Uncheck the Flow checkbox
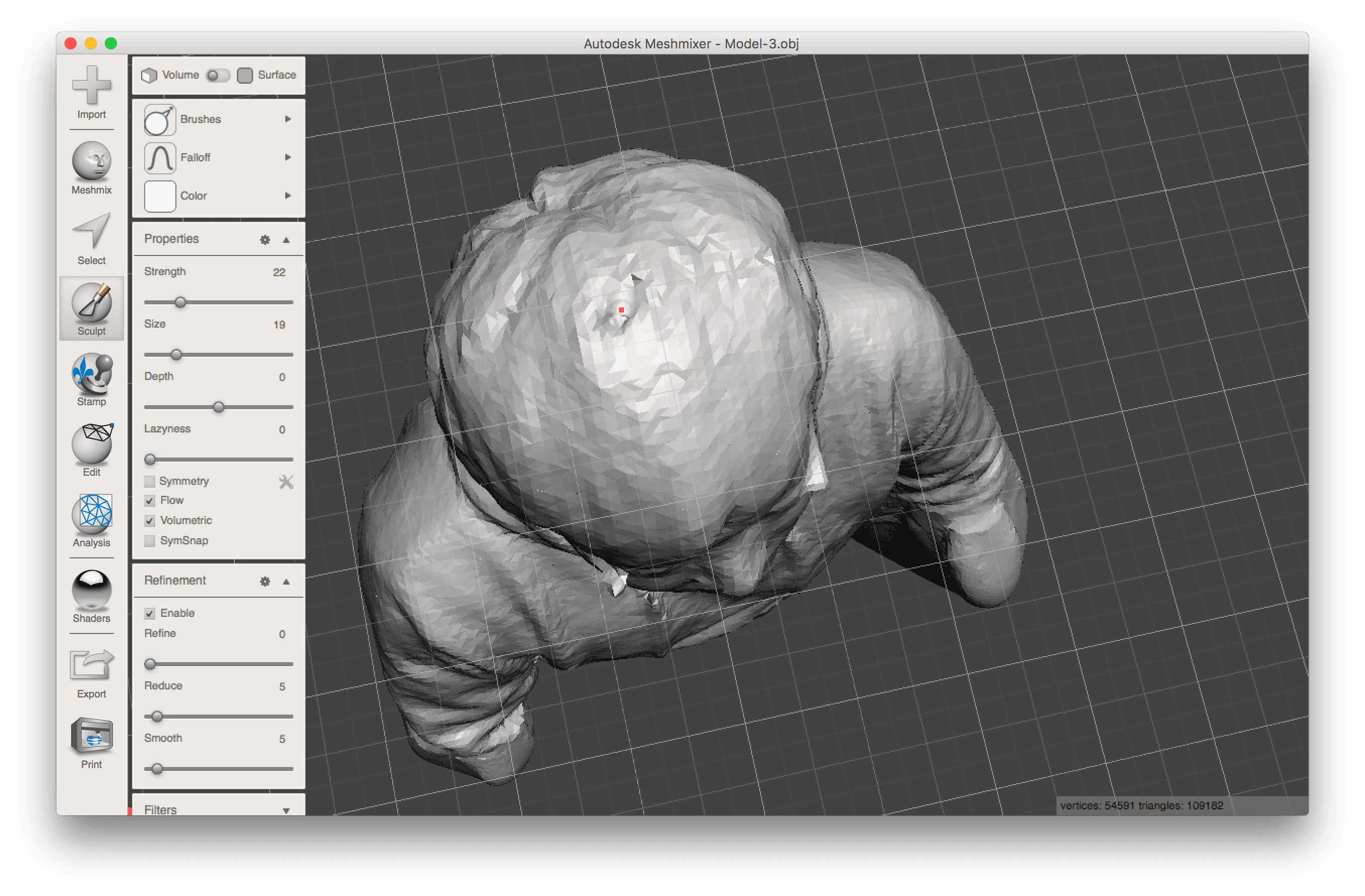This screenshot has height=896, width=1365. [x=150, y=500]
